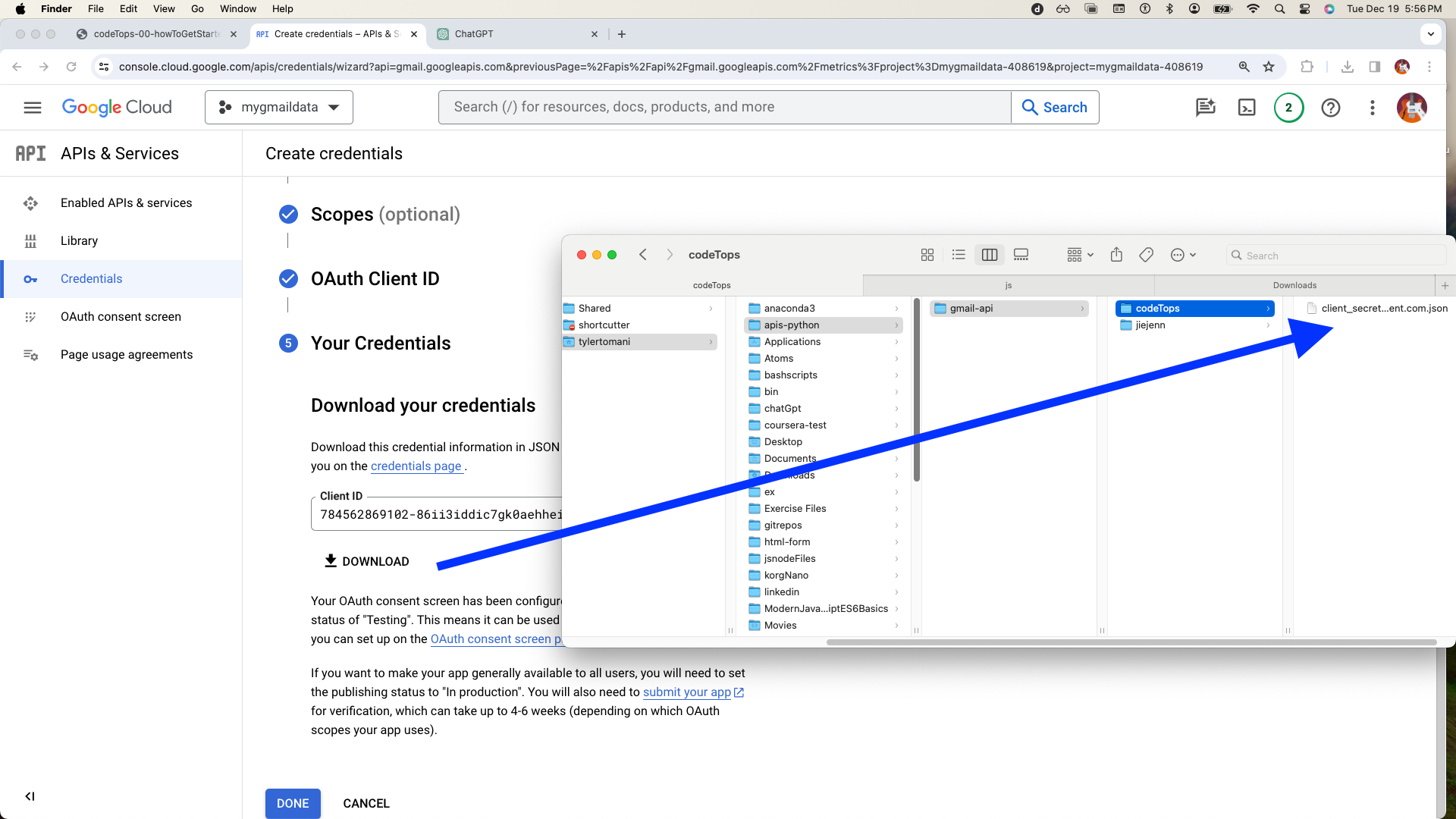
Task: Open the OAuth consent screen nav item
Action: (x=121, y=317)
